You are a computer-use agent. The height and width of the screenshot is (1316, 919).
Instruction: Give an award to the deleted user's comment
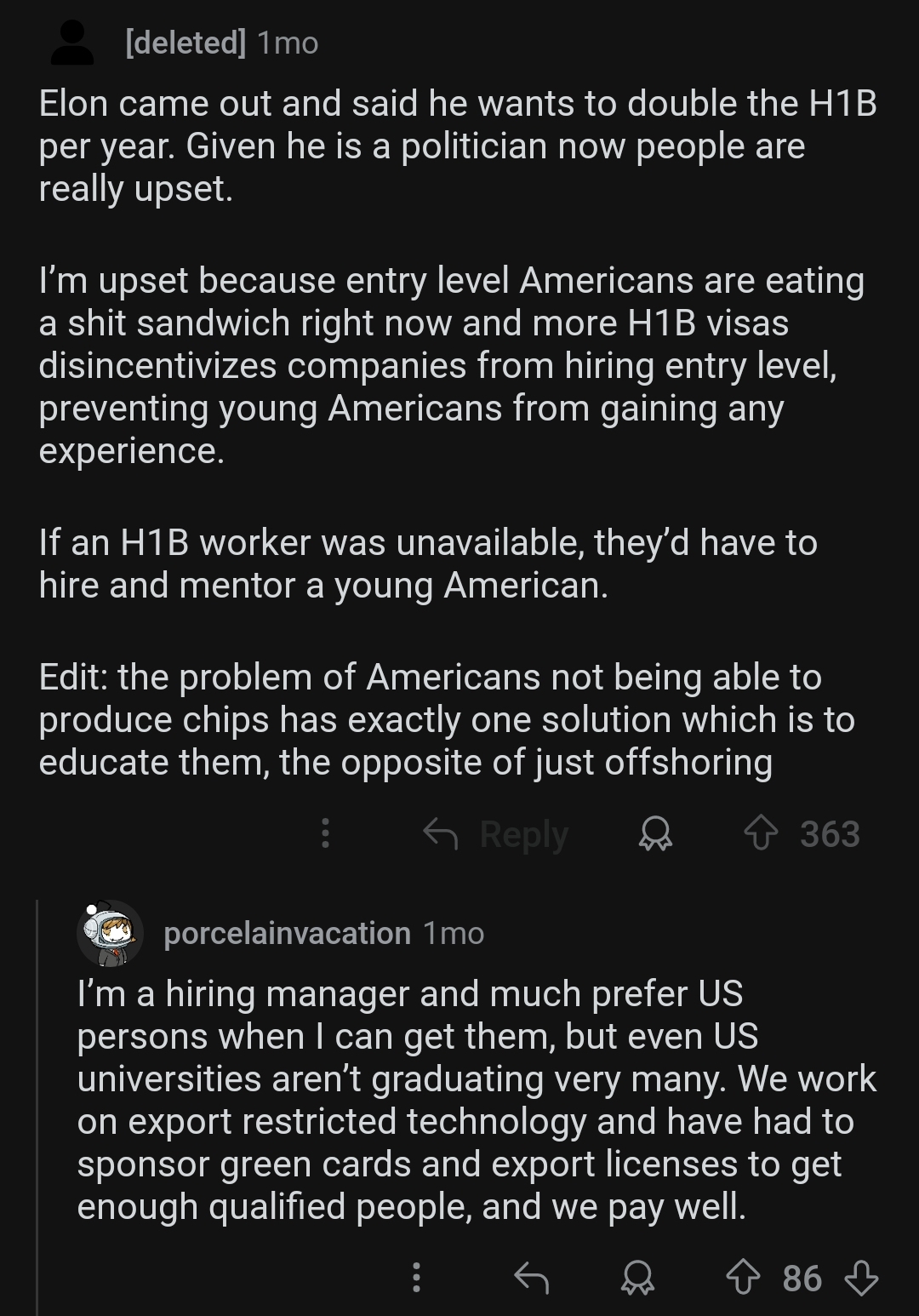(x=656, y=834)
